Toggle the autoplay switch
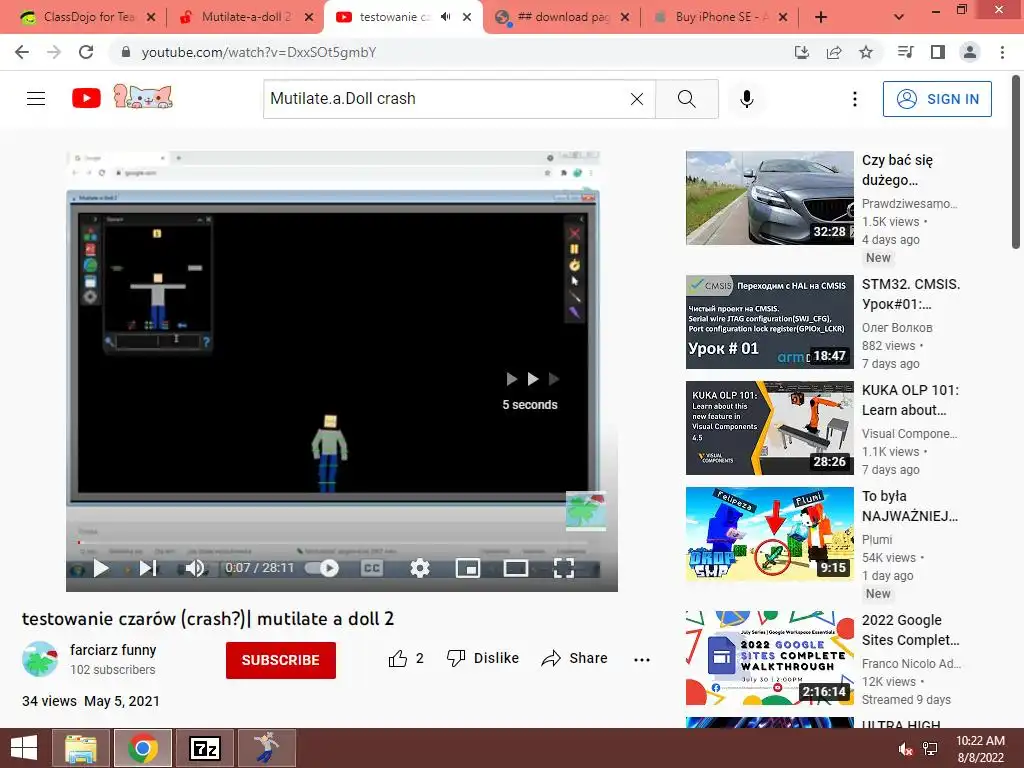This screenshot has height=768, width=1024. (322, 568)
